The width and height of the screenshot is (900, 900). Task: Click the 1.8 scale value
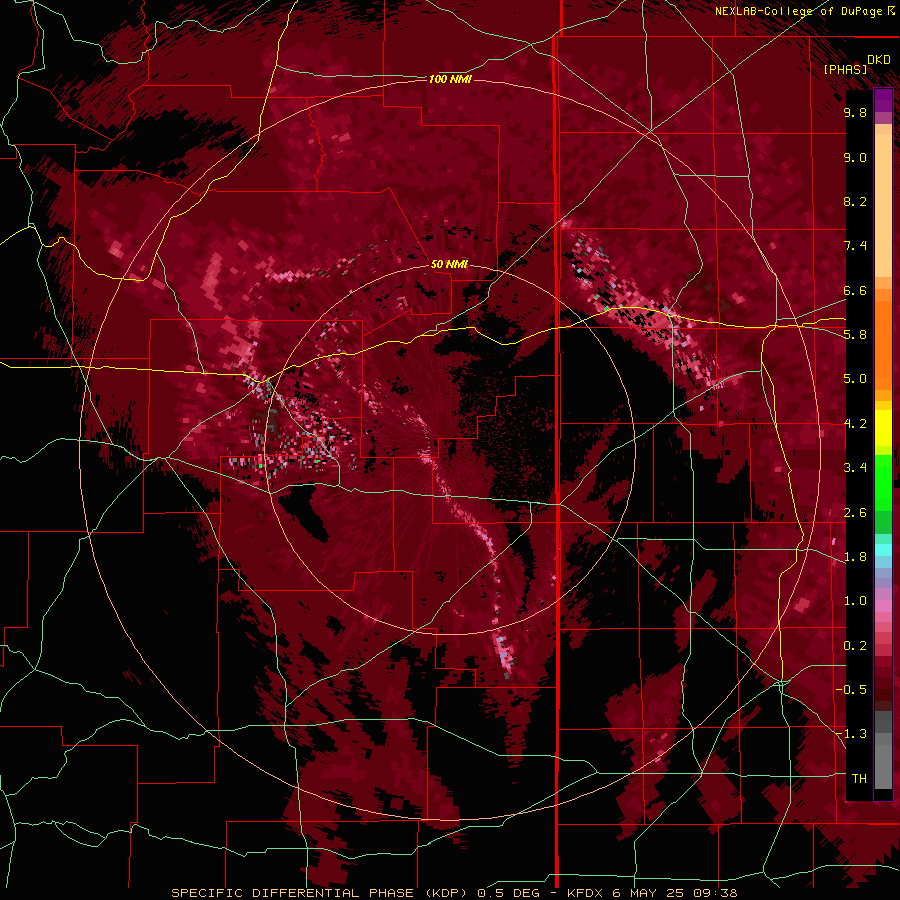pos(855,557)
